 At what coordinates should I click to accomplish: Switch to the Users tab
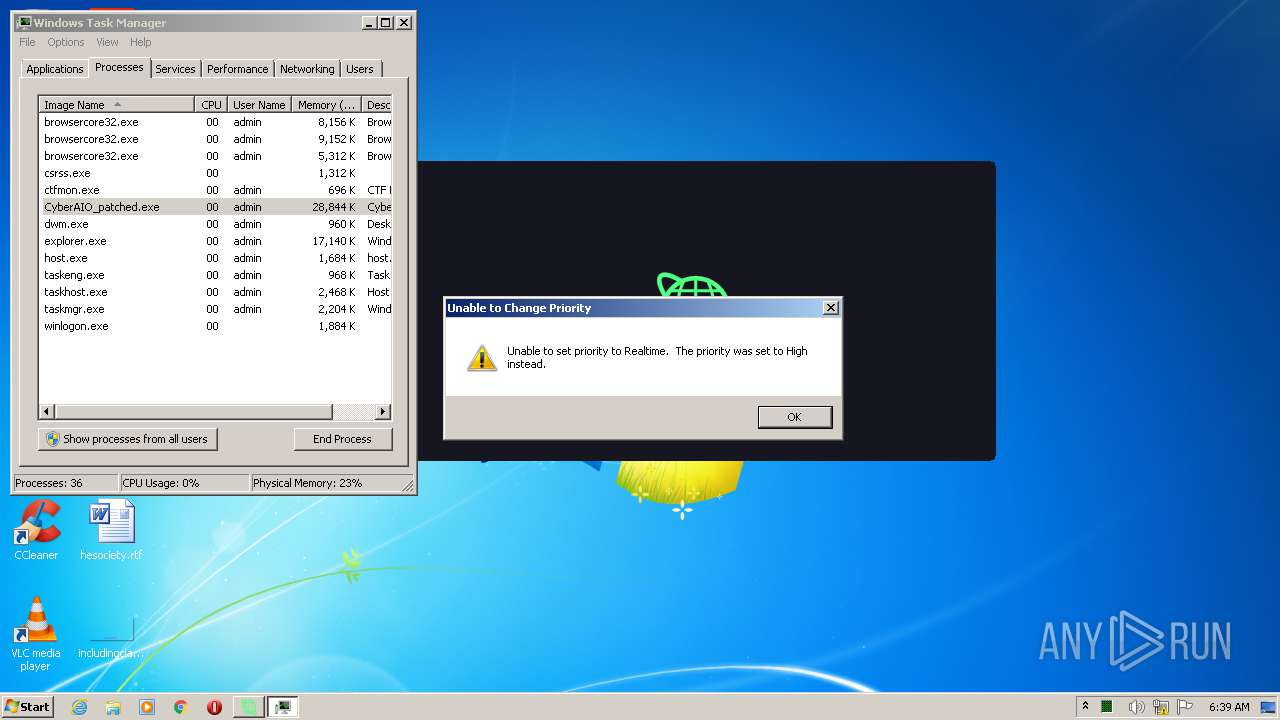click(x=360, y=69)
